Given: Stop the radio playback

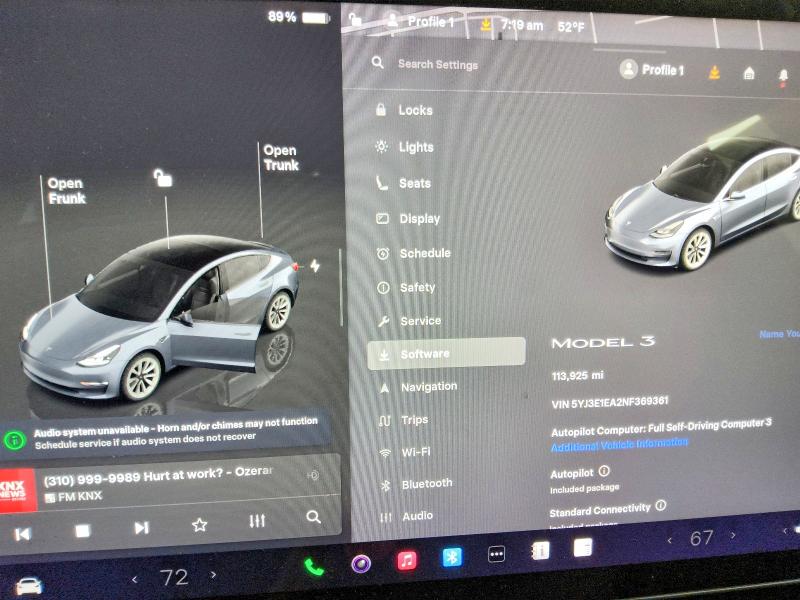Looking at the screenshot, I should point(83,531).
